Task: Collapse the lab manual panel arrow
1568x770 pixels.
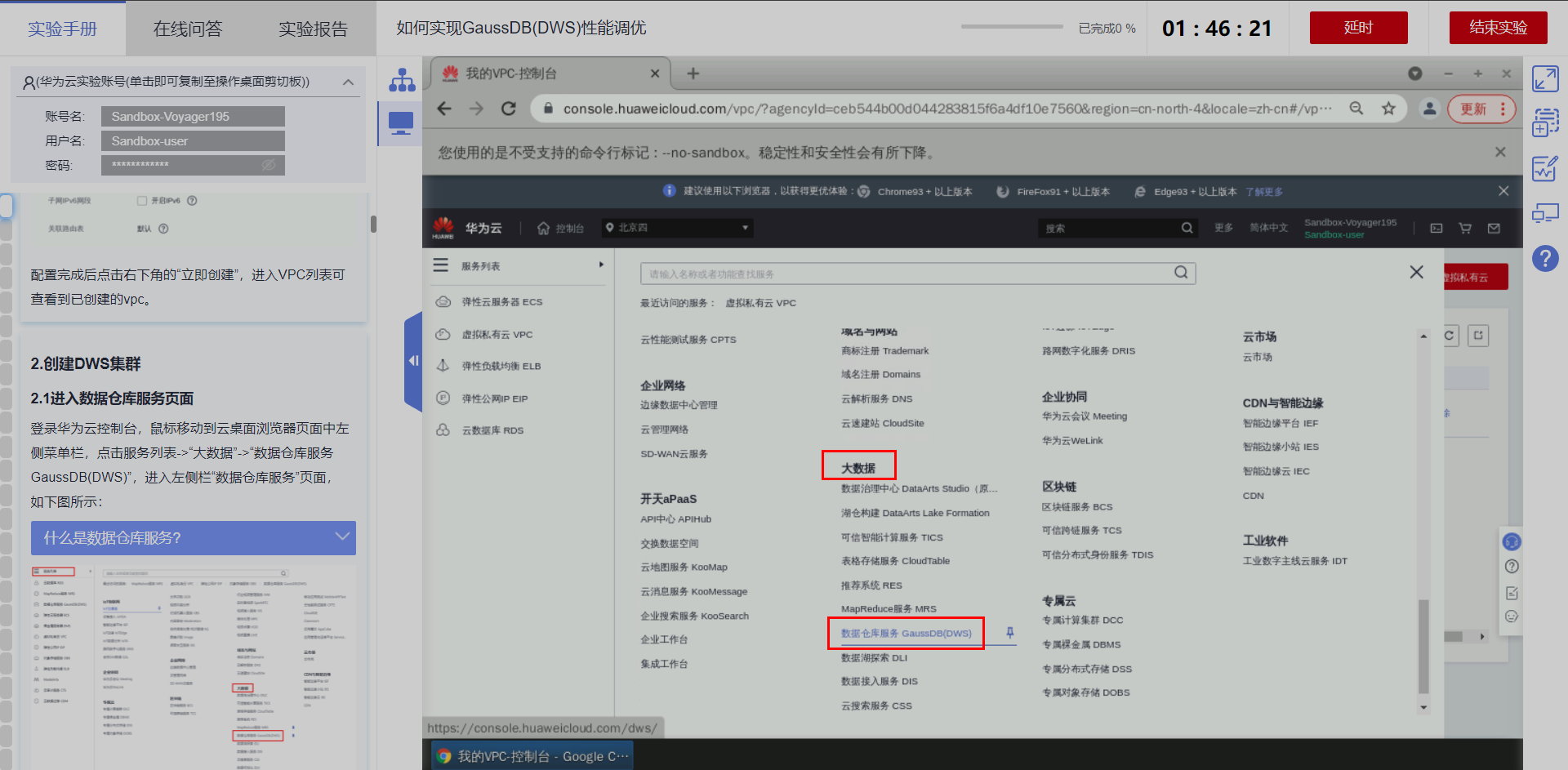Action: pos(413,360)
